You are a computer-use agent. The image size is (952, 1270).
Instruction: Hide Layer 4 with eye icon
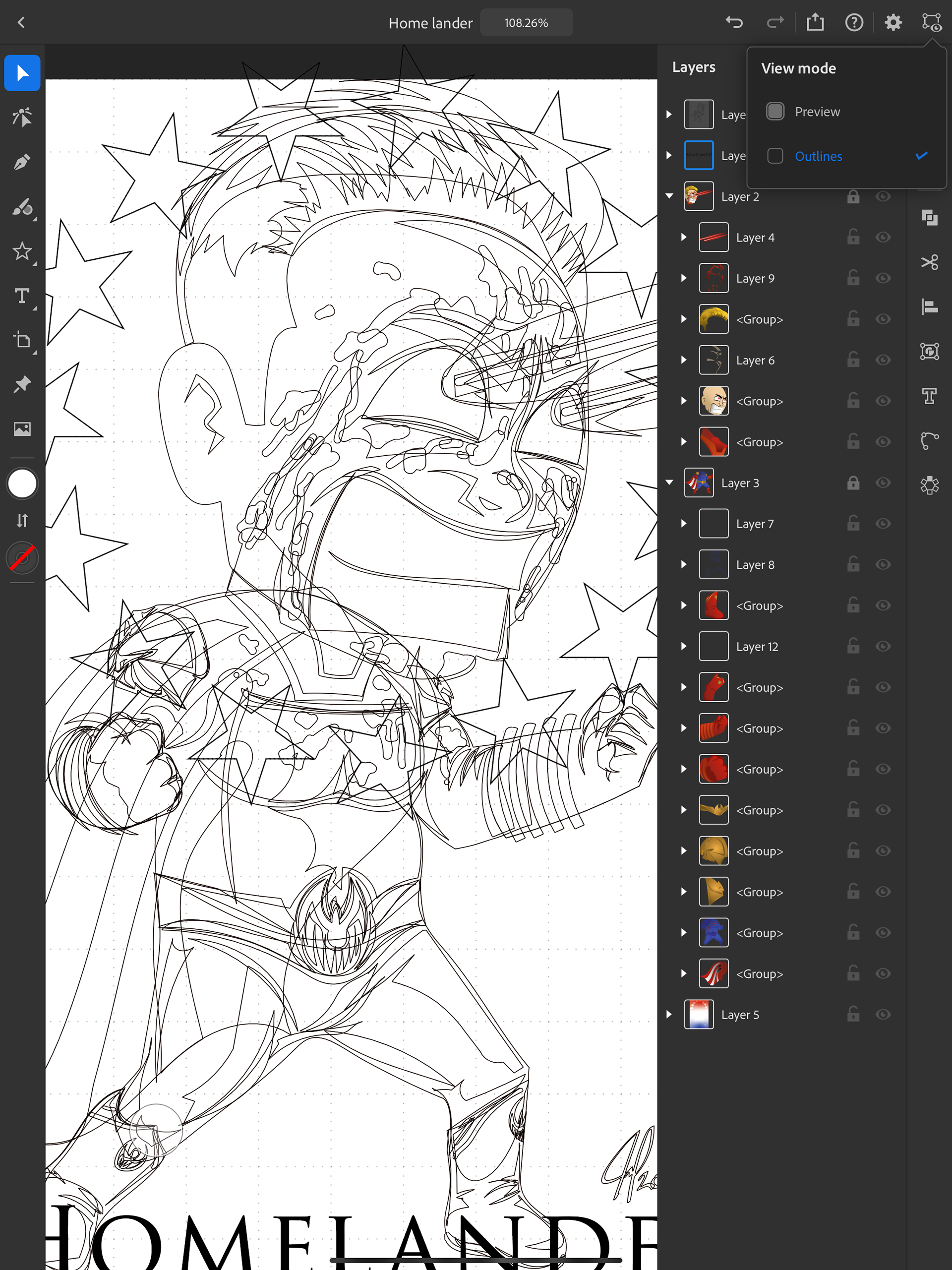tap(883, 237)
